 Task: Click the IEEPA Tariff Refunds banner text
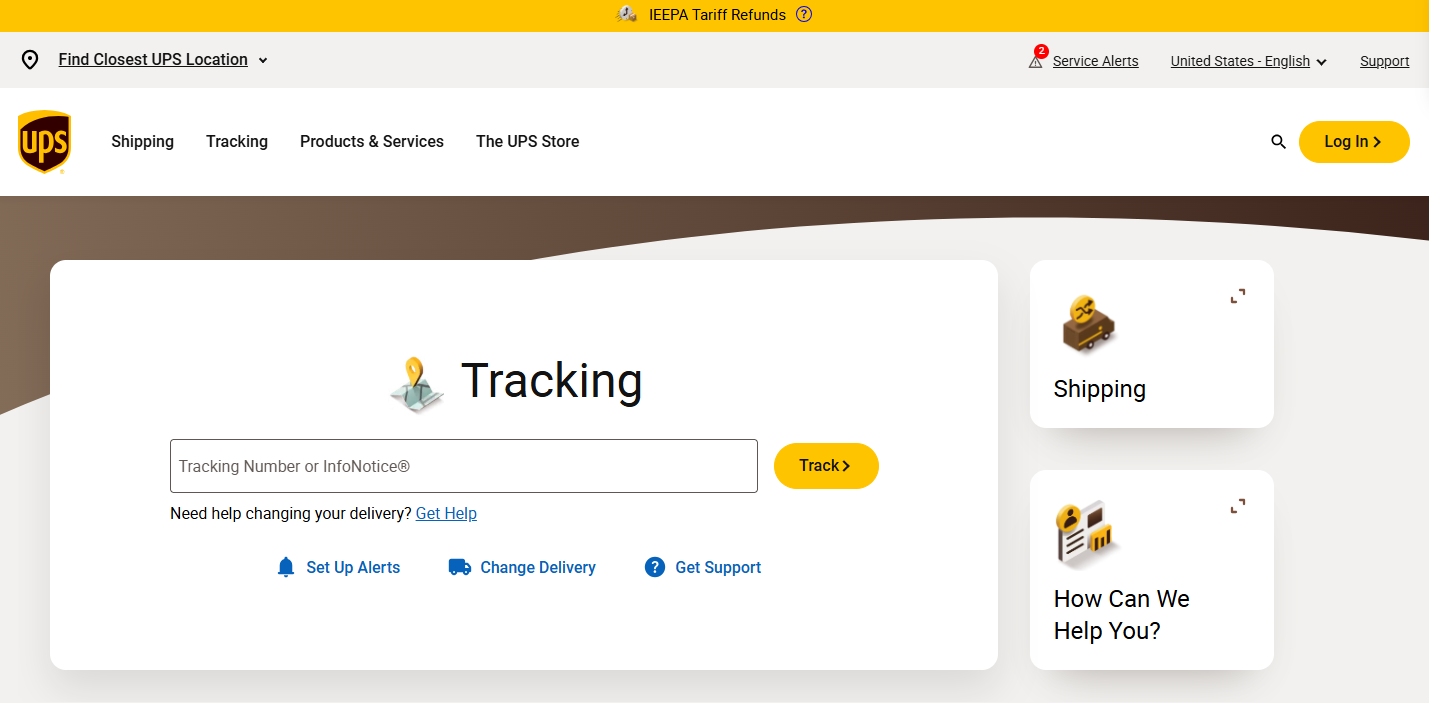(x=718, y=15)
